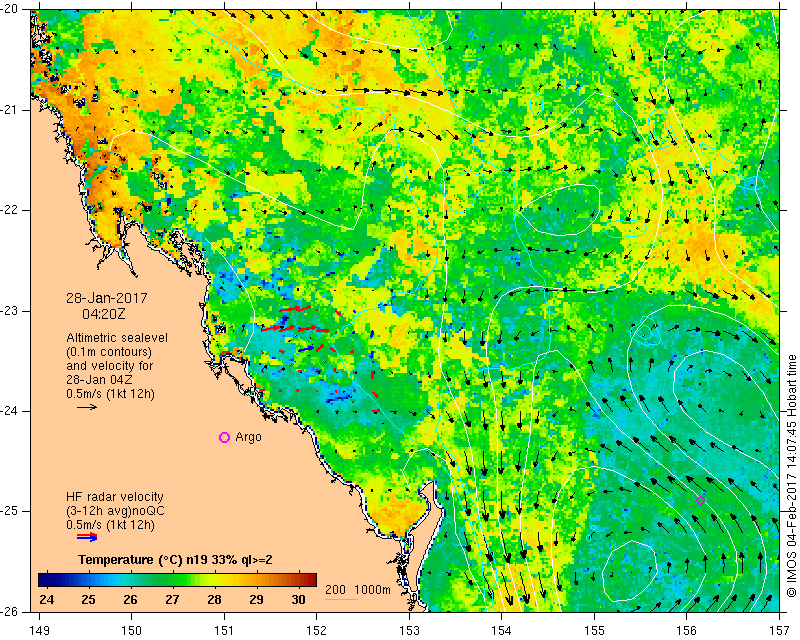800x640 pixels.
Task: Click the longitude axis label '150'
Action: coord(132,631)
